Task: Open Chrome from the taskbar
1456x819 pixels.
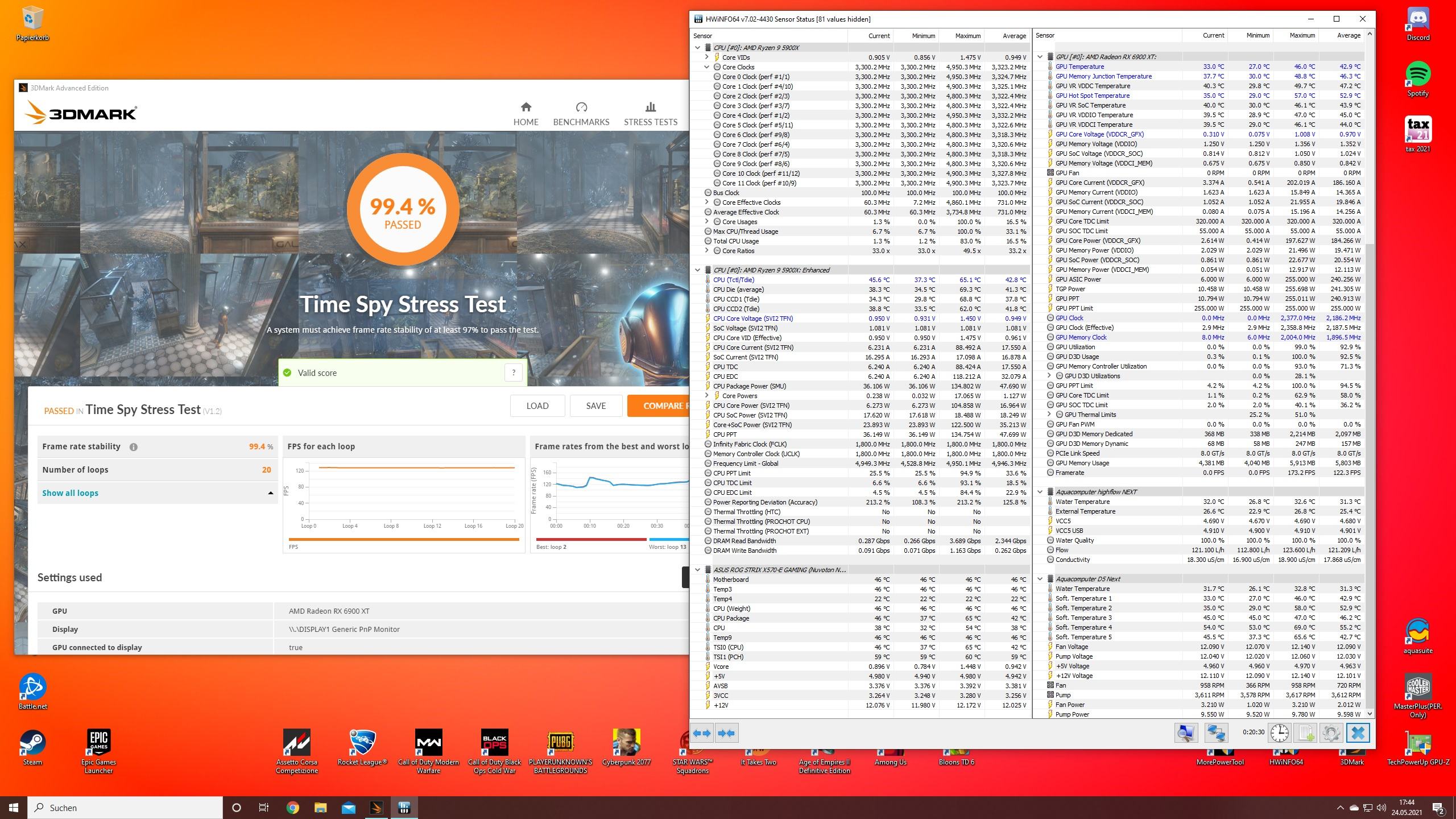Action: pos(292,808)
